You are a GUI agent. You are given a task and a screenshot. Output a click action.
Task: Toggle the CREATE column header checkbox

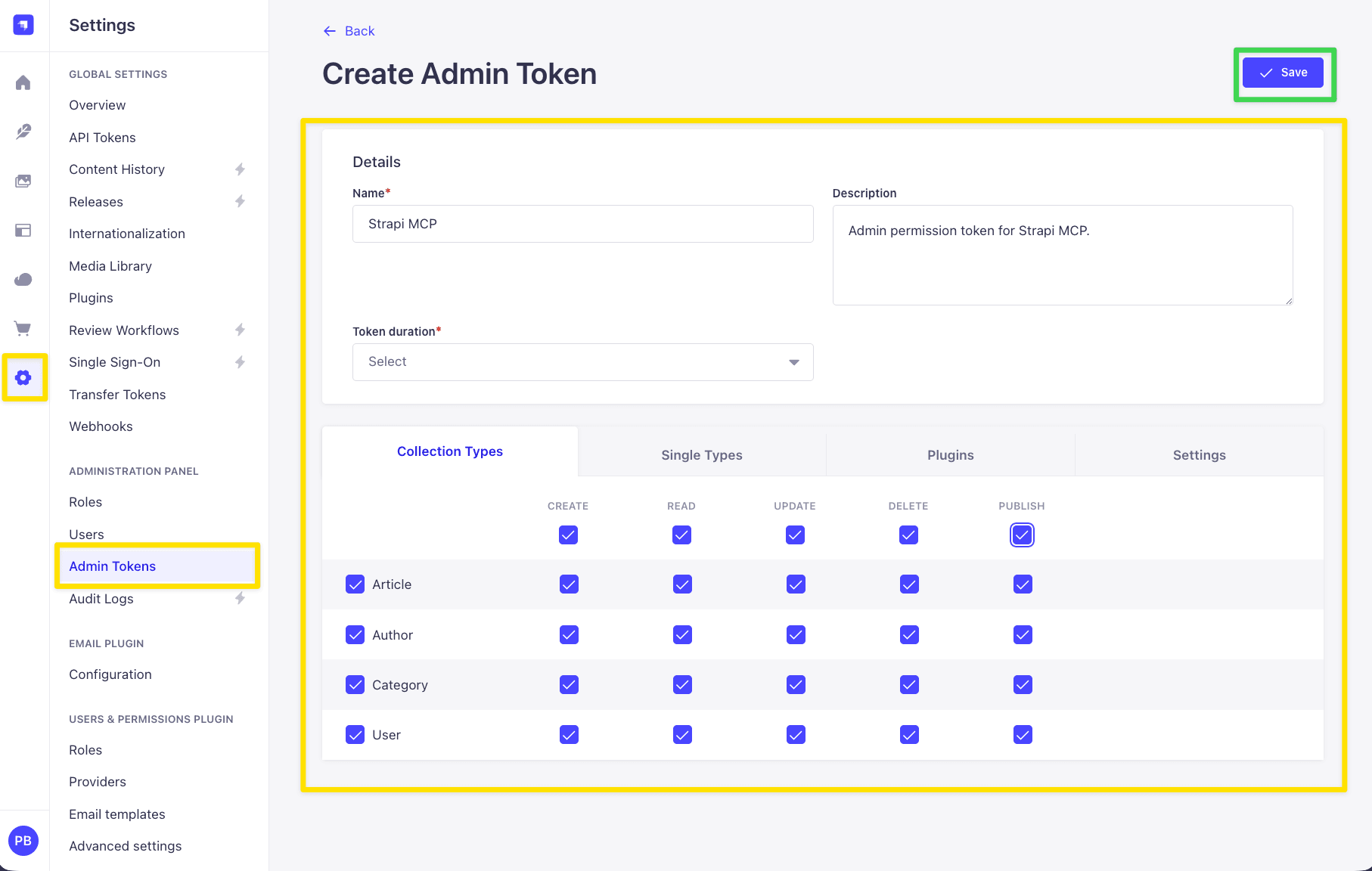tap(568, 535)
